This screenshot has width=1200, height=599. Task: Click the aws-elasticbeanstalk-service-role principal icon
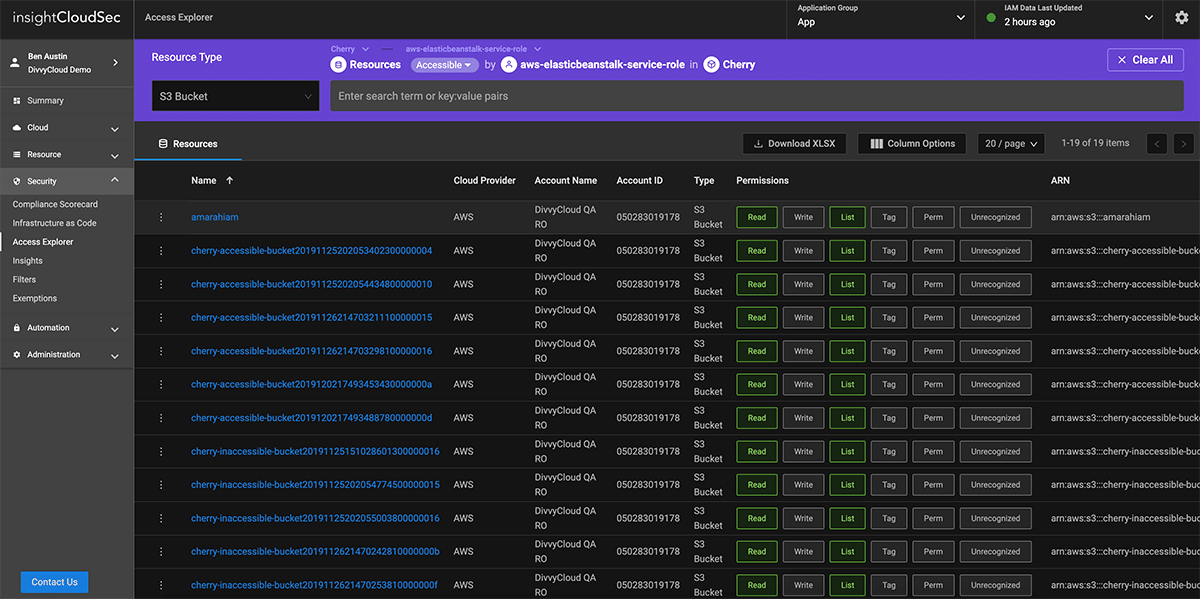508,65
